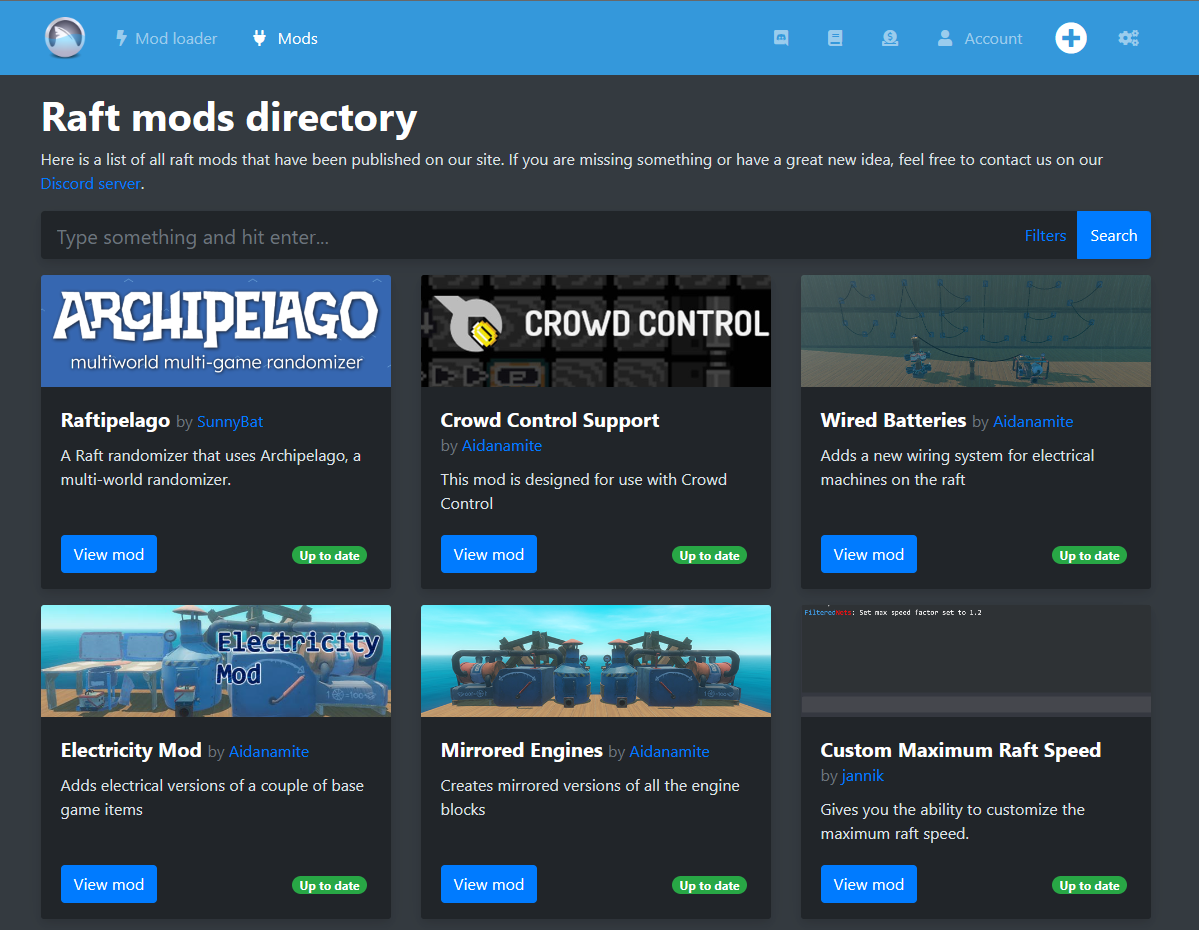Open Aidanamite link beside Wired Batteries
The height and width of the screenshot is (930, 1199).
click(x=1033, y=421)
